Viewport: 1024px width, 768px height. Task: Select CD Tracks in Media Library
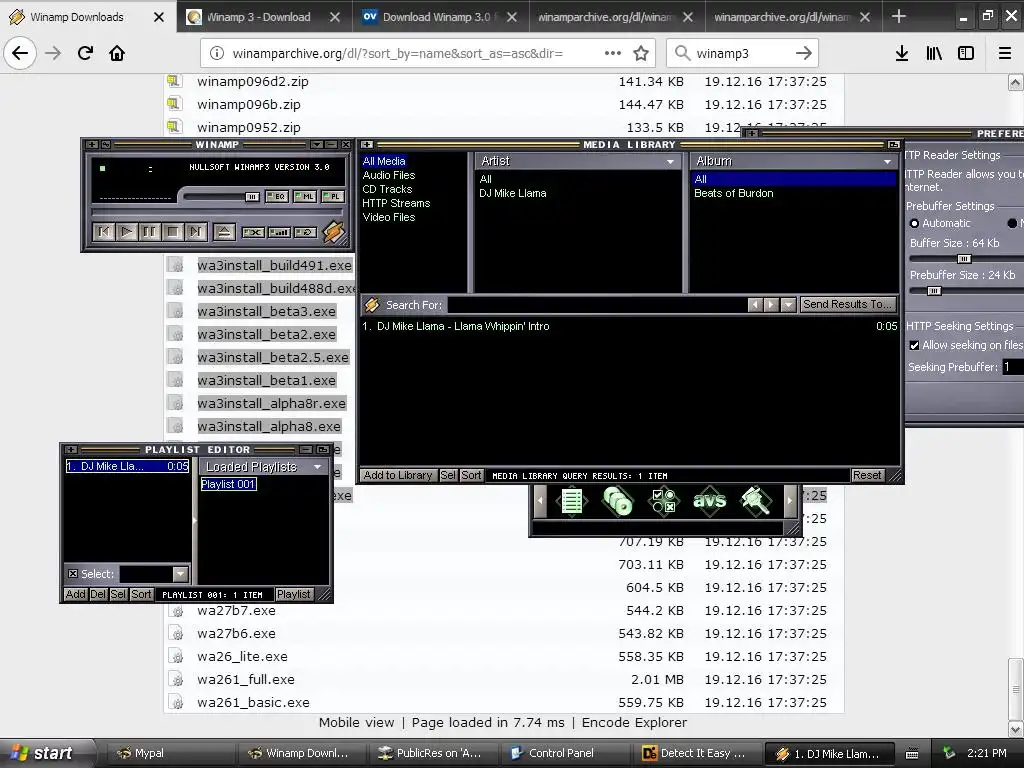tap(387, 189)
